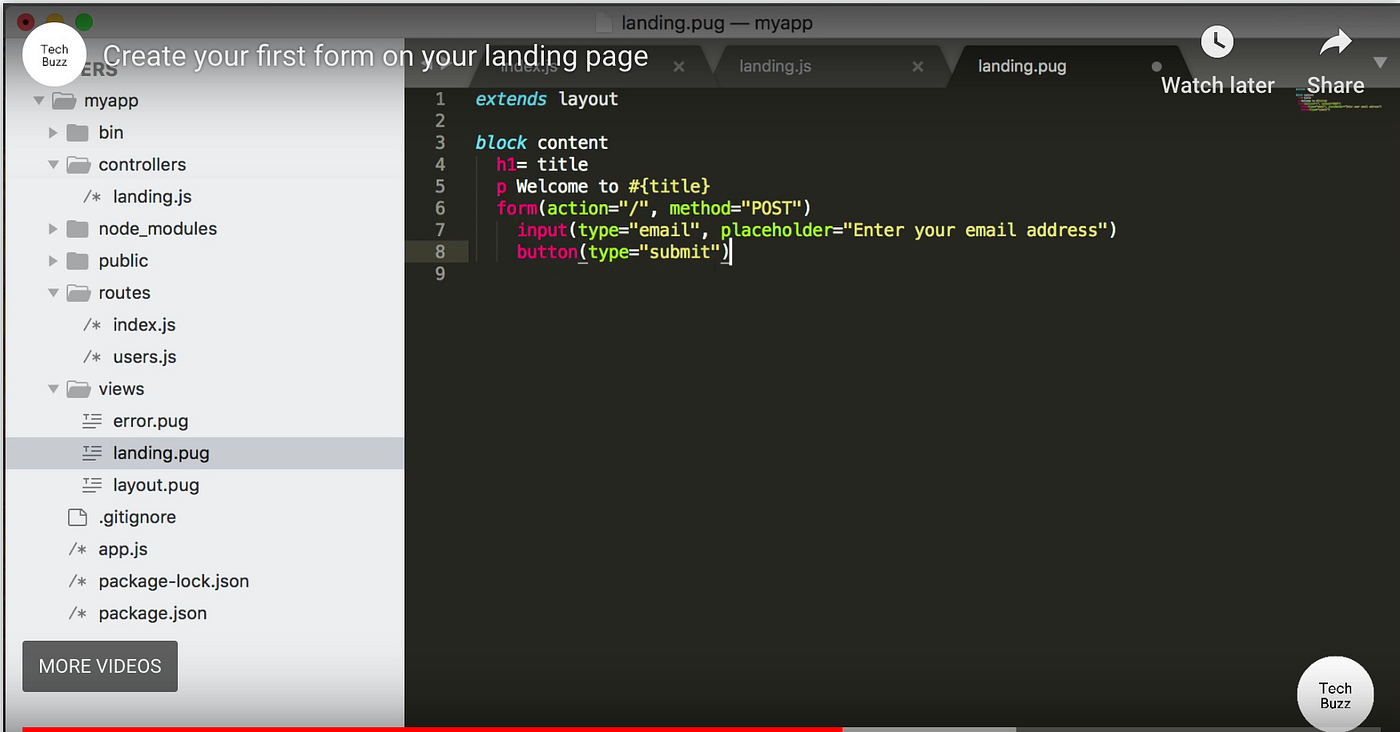Click the Share arrow icon
Image resolution: width=1400 pixels, height=732 pixels.
pyautogui.click(x=1335, y=41)
